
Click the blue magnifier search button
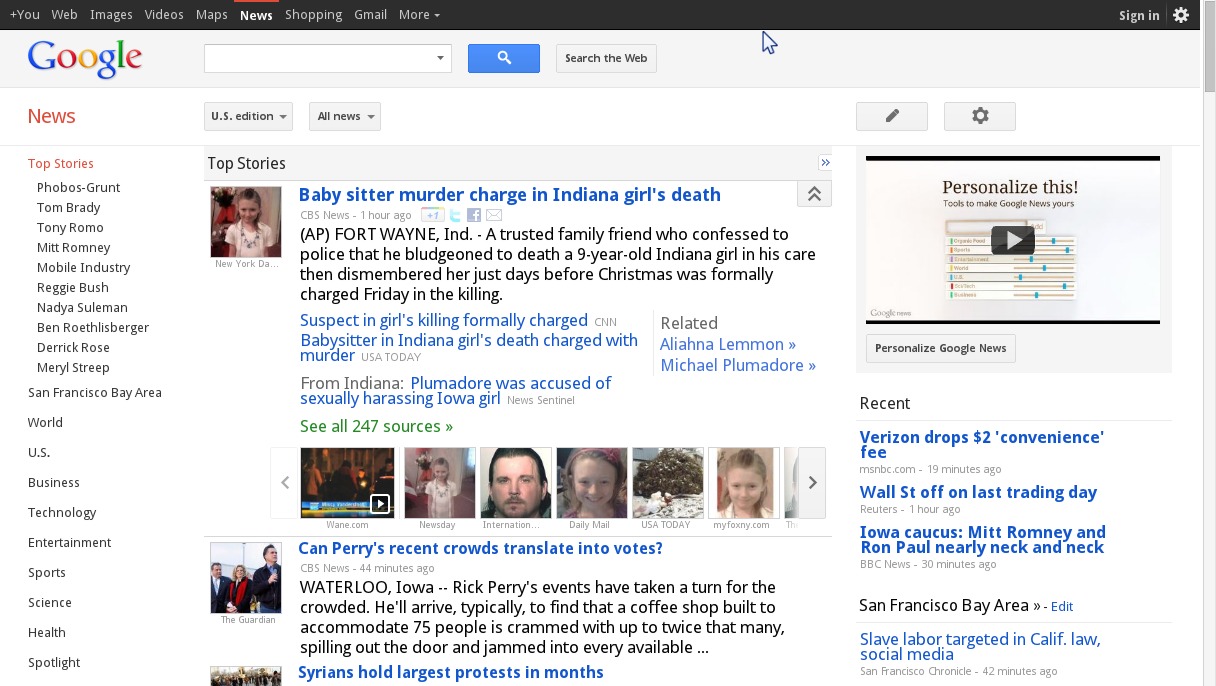pyautogui.click(x=504, y=58)
